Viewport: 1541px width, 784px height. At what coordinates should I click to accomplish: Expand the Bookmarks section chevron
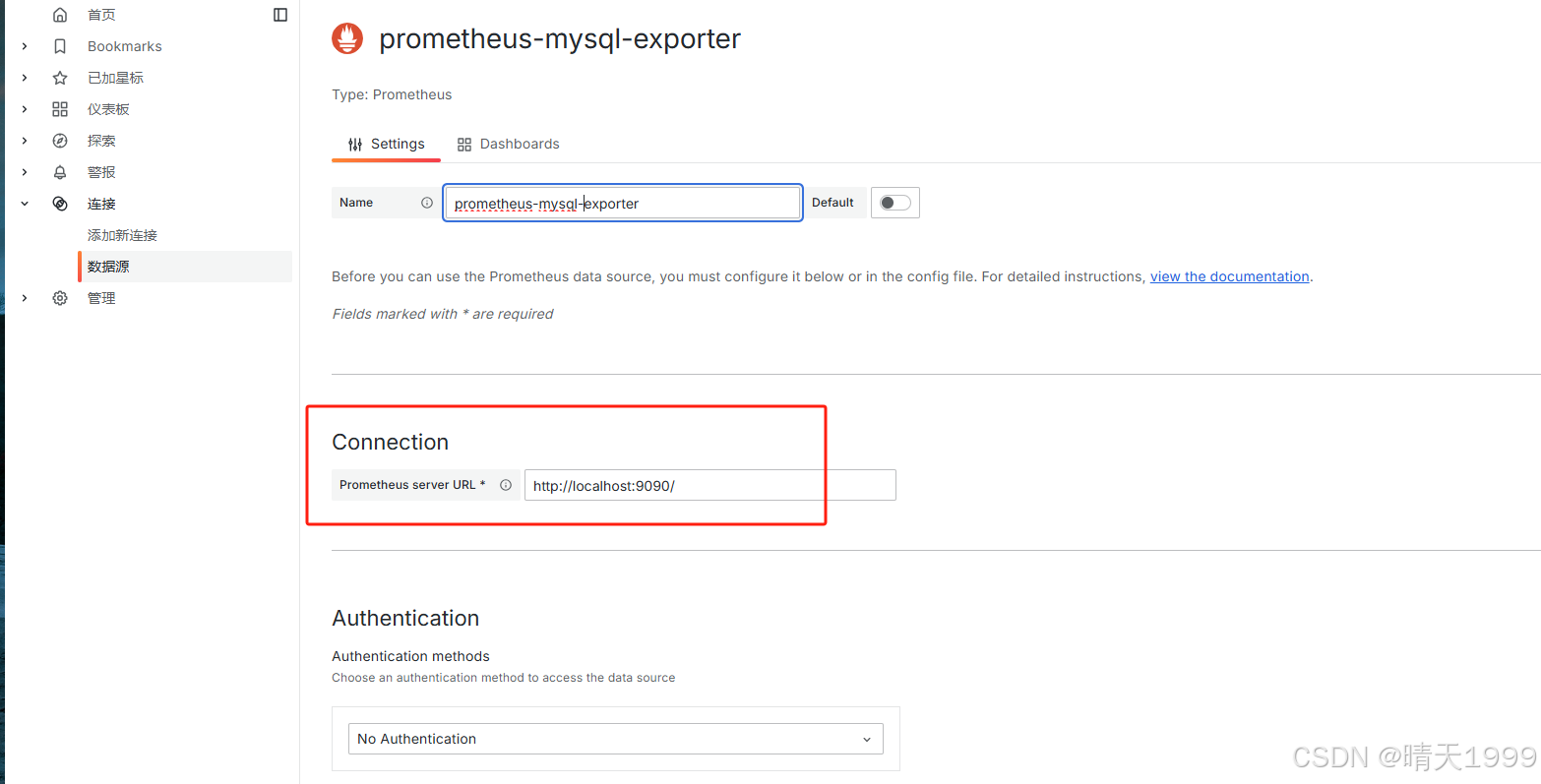click(25, 46)
